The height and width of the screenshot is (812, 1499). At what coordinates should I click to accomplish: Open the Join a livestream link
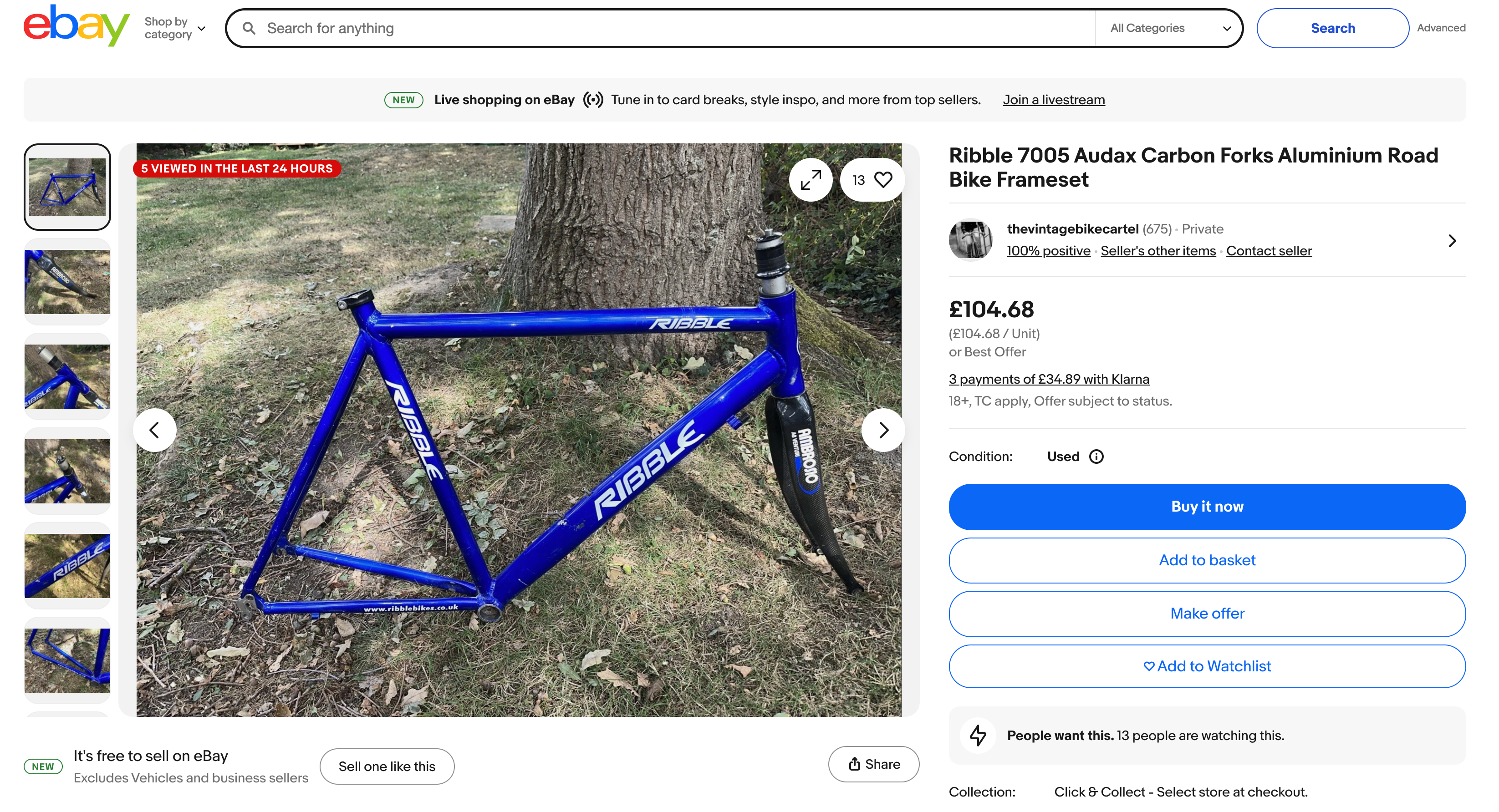pyautogui.click(x=1053, y=100)
